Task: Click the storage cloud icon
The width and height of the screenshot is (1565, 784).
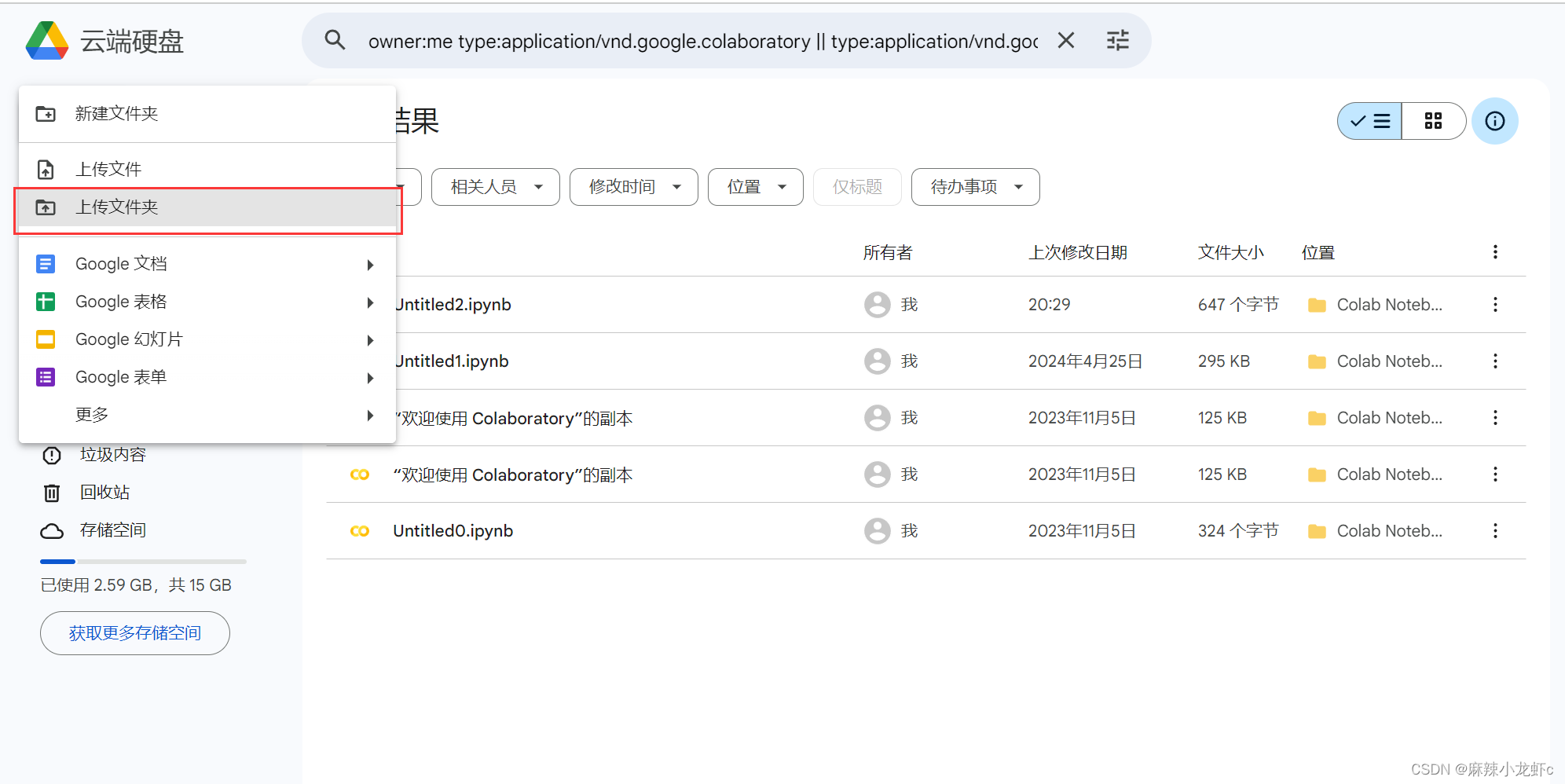Action: 52,531
